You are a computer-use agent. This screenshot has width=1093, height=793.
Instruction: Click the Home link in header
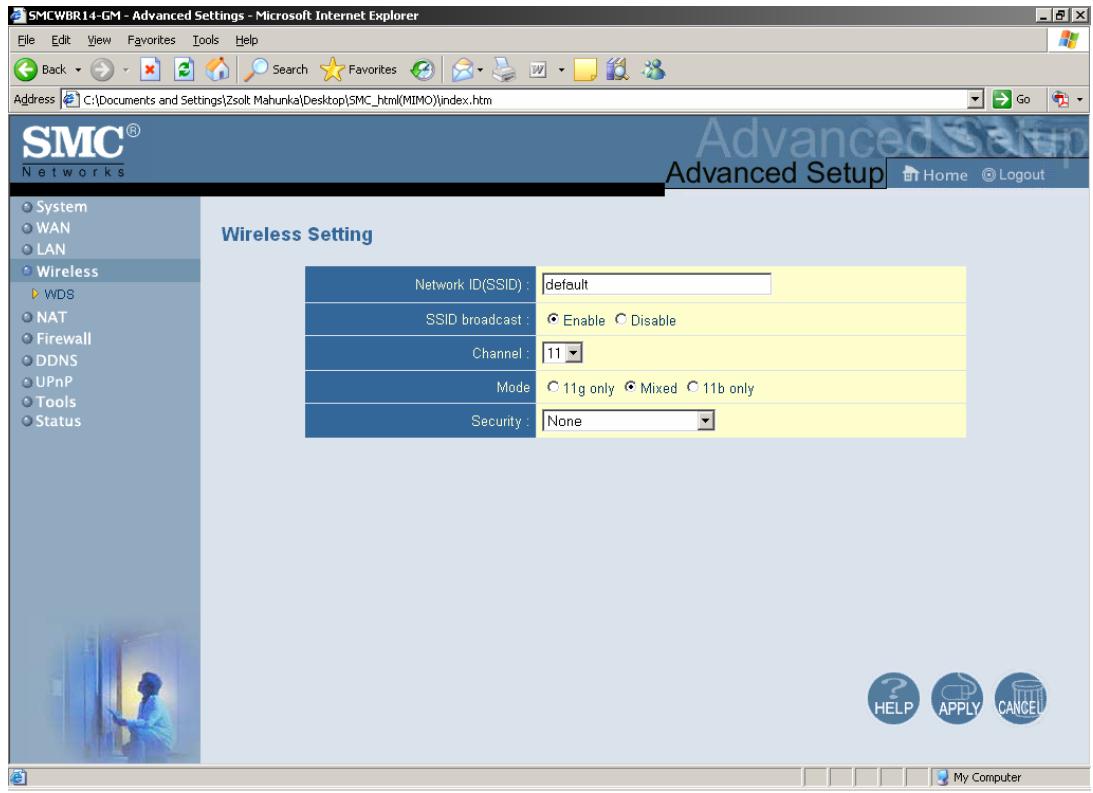[935, 174]
